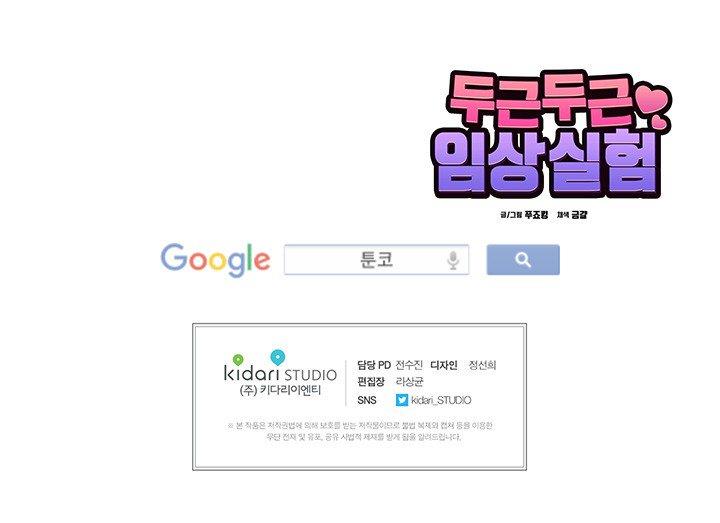Click the pink 두근두근 title text
The image size is (720, 523).
tap(540, 101)
